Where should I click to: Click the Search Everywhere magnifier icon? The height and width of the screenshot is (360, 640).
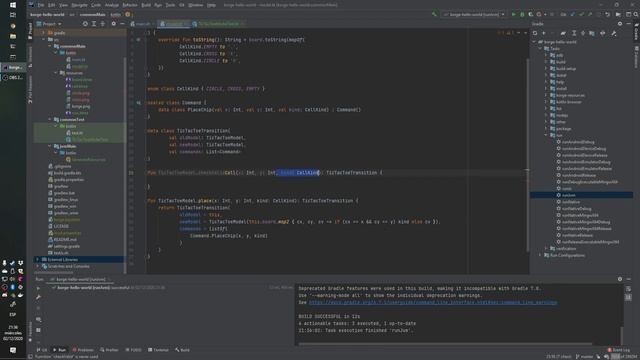tap(636, 14)
